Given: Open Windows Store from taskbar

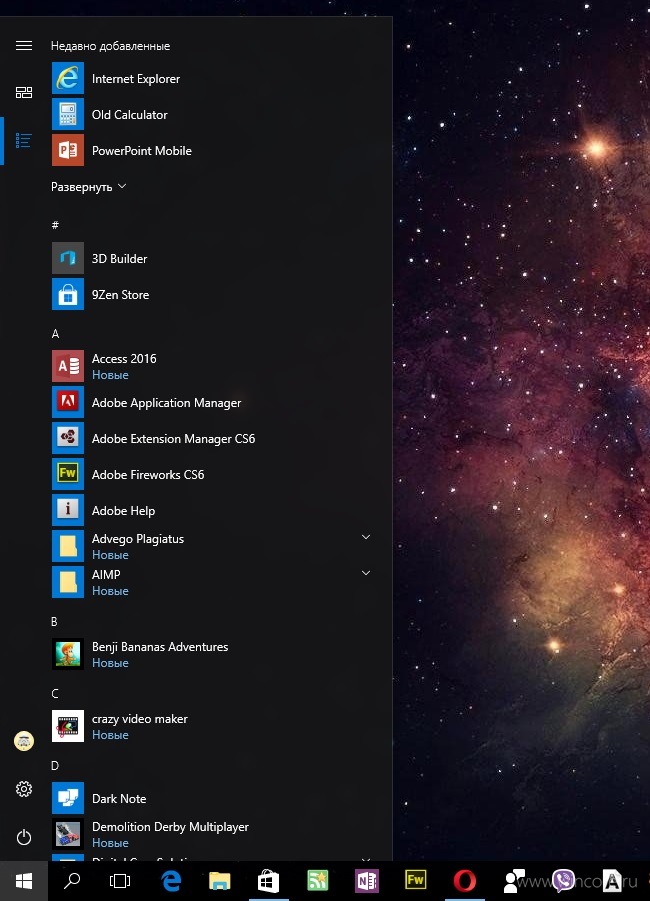Looking at the screenshot, I should click(268, 880).
